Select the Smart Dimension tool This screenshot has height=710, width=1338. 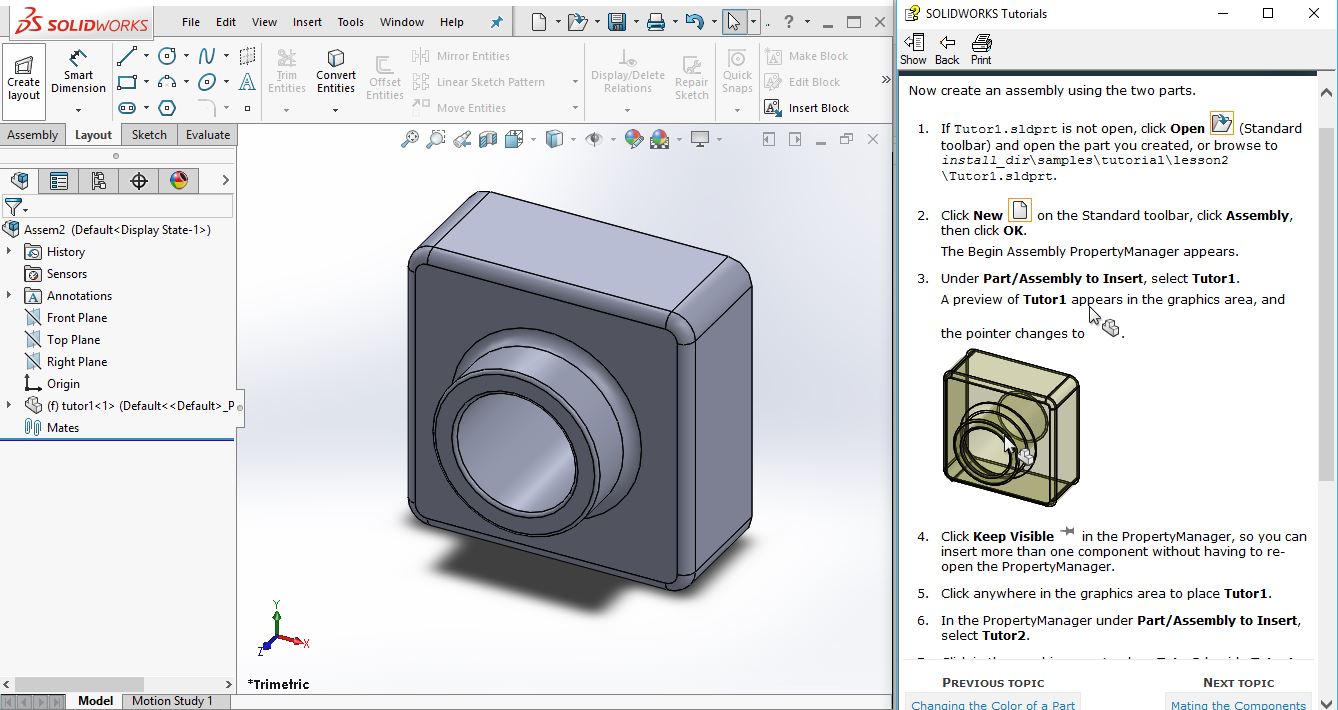pyautogui.click(x=78, y=70)
